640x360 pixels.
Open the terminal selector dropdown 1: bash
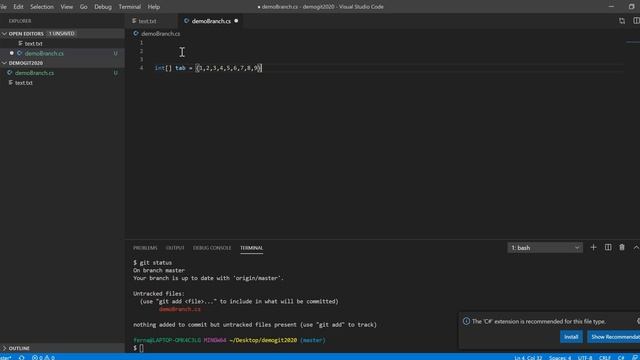pyautogui.click(x=545, y=247)
